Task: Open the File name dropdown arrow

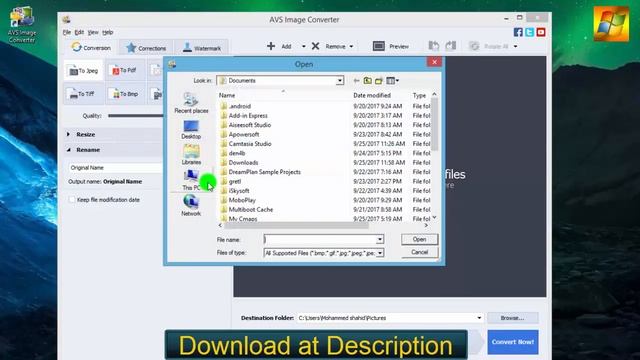Action: [380, 239]
